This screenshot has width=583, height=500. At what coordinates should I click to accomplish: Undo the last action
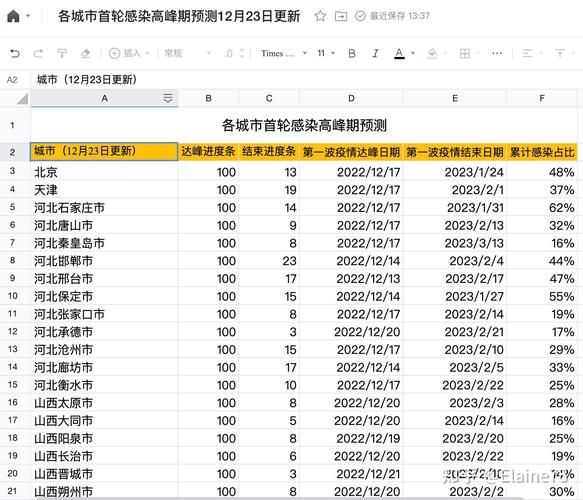tap(15, 54)
